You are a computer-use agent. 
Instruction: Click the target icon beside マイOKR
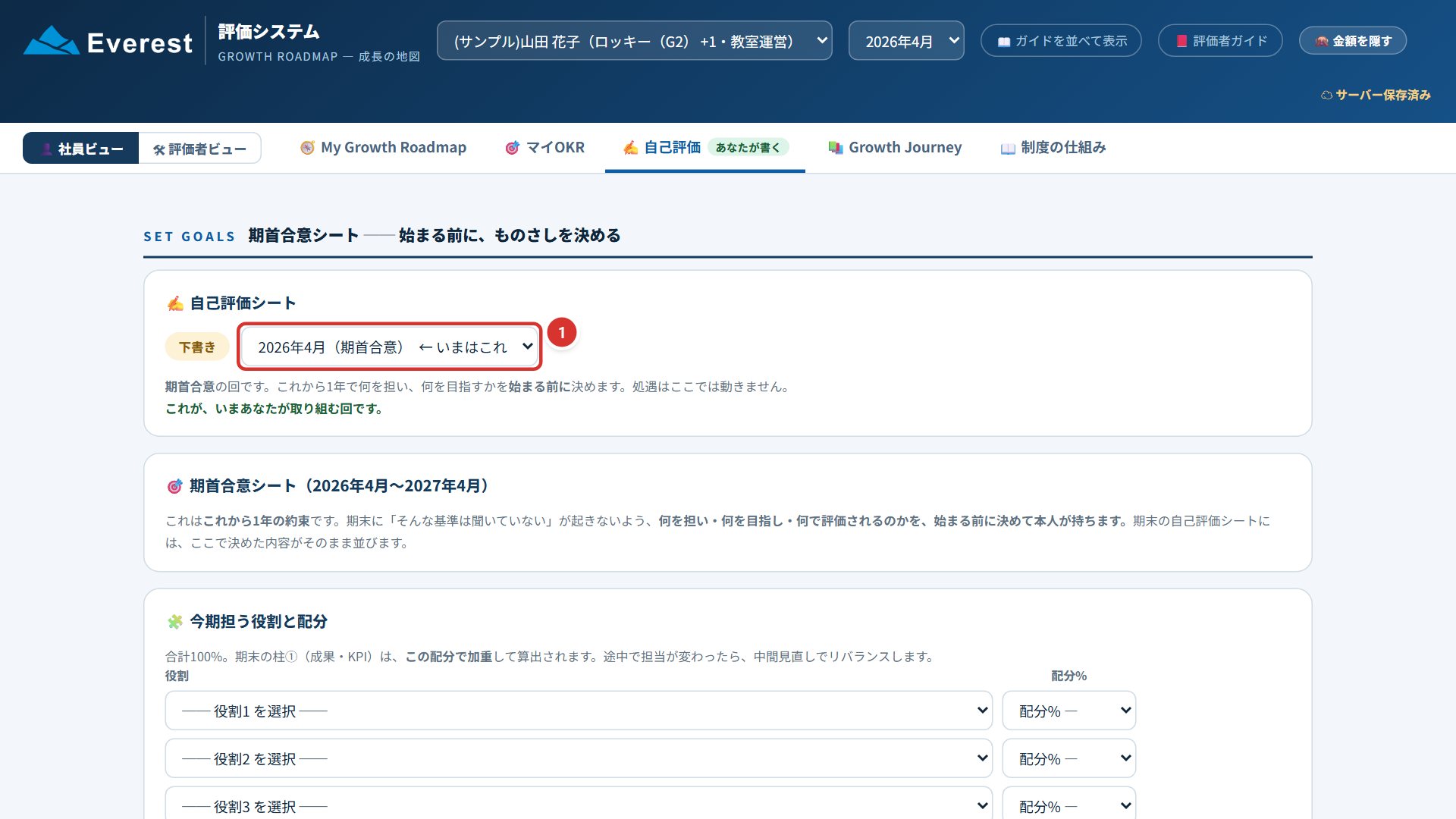(x=513, y=148)
